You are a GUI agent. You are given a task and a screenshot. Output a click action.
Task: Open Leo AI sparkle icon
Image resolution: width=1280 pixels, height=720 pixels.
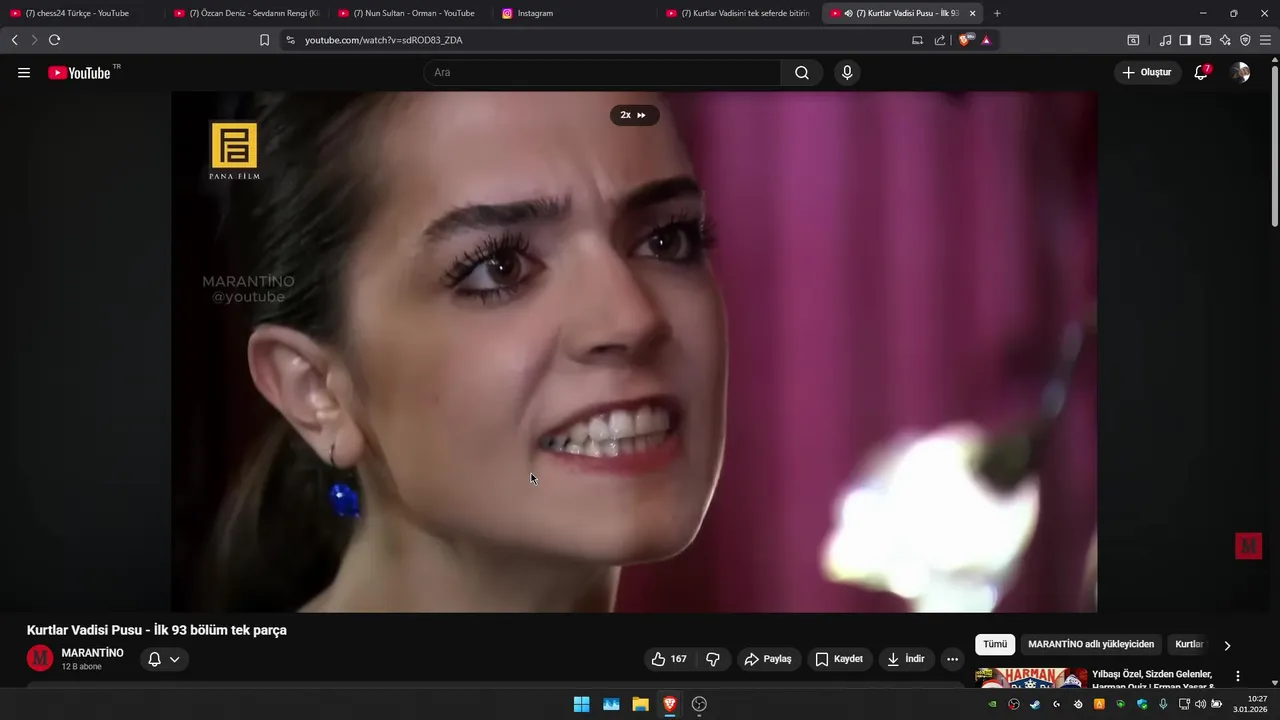[x=1225, y=40]
